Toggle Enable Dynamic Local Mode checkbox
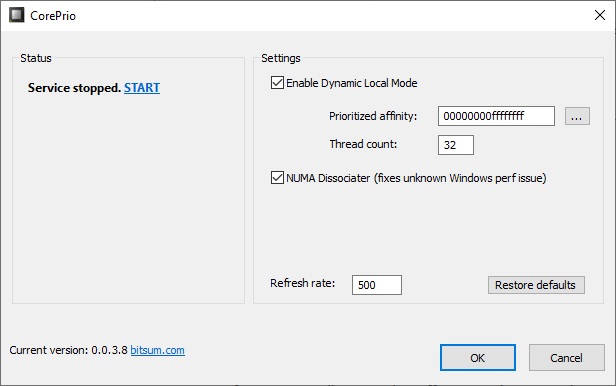This screenshot has width=616, height=386. (277, 83)
